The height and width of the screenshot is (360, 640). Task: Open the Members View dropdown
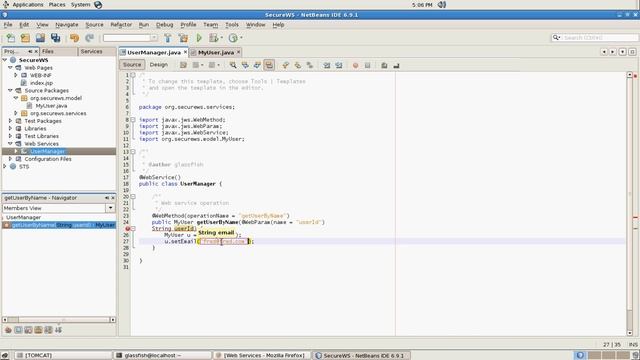[x=111, y=208]
